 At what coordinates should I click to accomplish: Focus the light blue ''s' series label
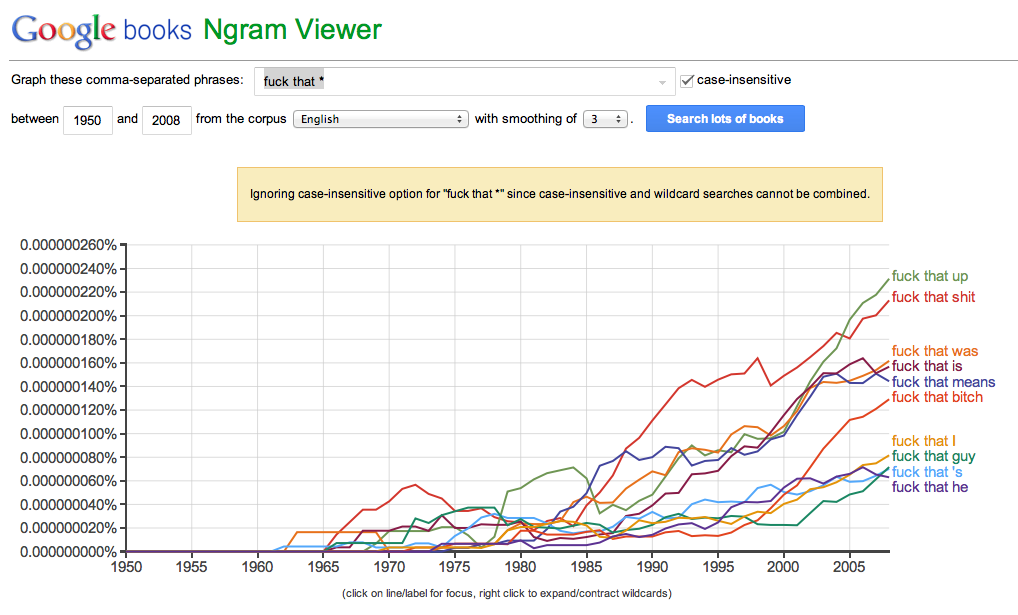[x=927, y=472]
